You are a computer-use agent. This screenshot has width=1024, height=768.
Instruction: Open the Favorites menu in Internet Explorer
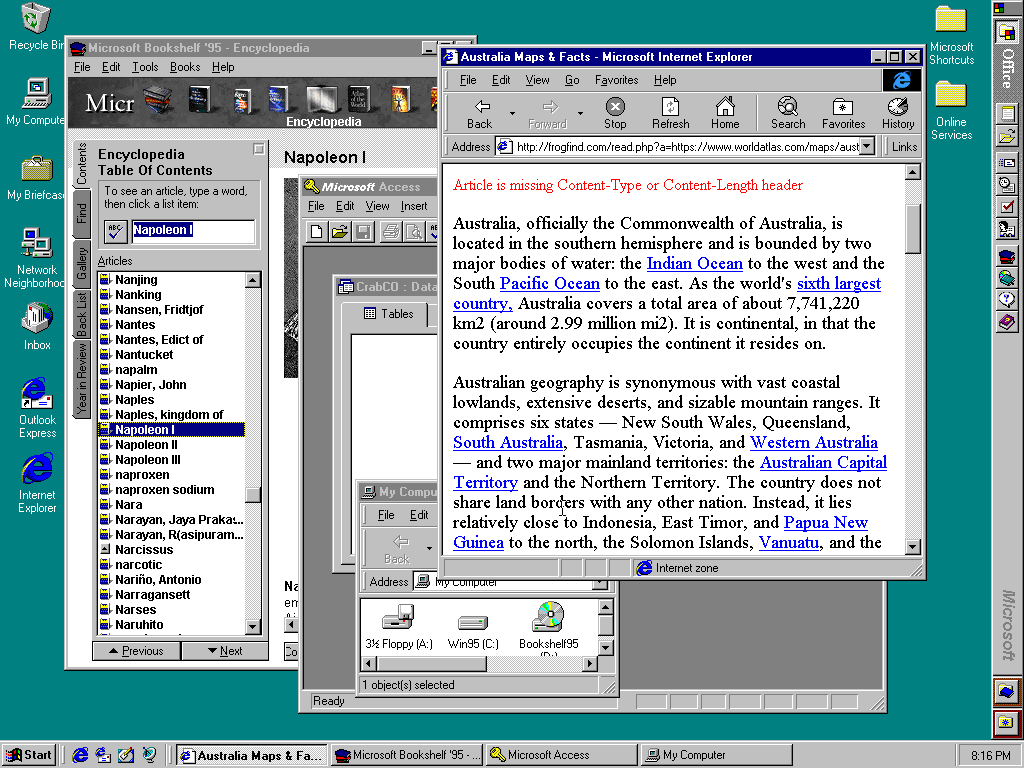coord(616,80)
